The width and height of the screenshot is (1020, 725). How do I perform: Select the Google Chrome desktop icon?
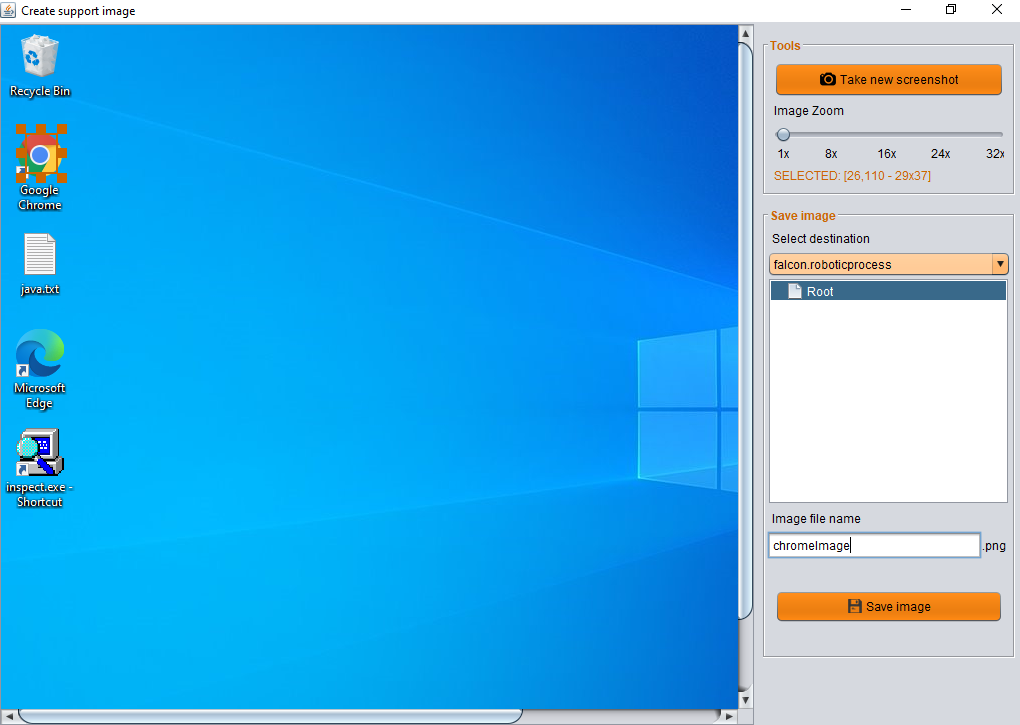[40, 155]
